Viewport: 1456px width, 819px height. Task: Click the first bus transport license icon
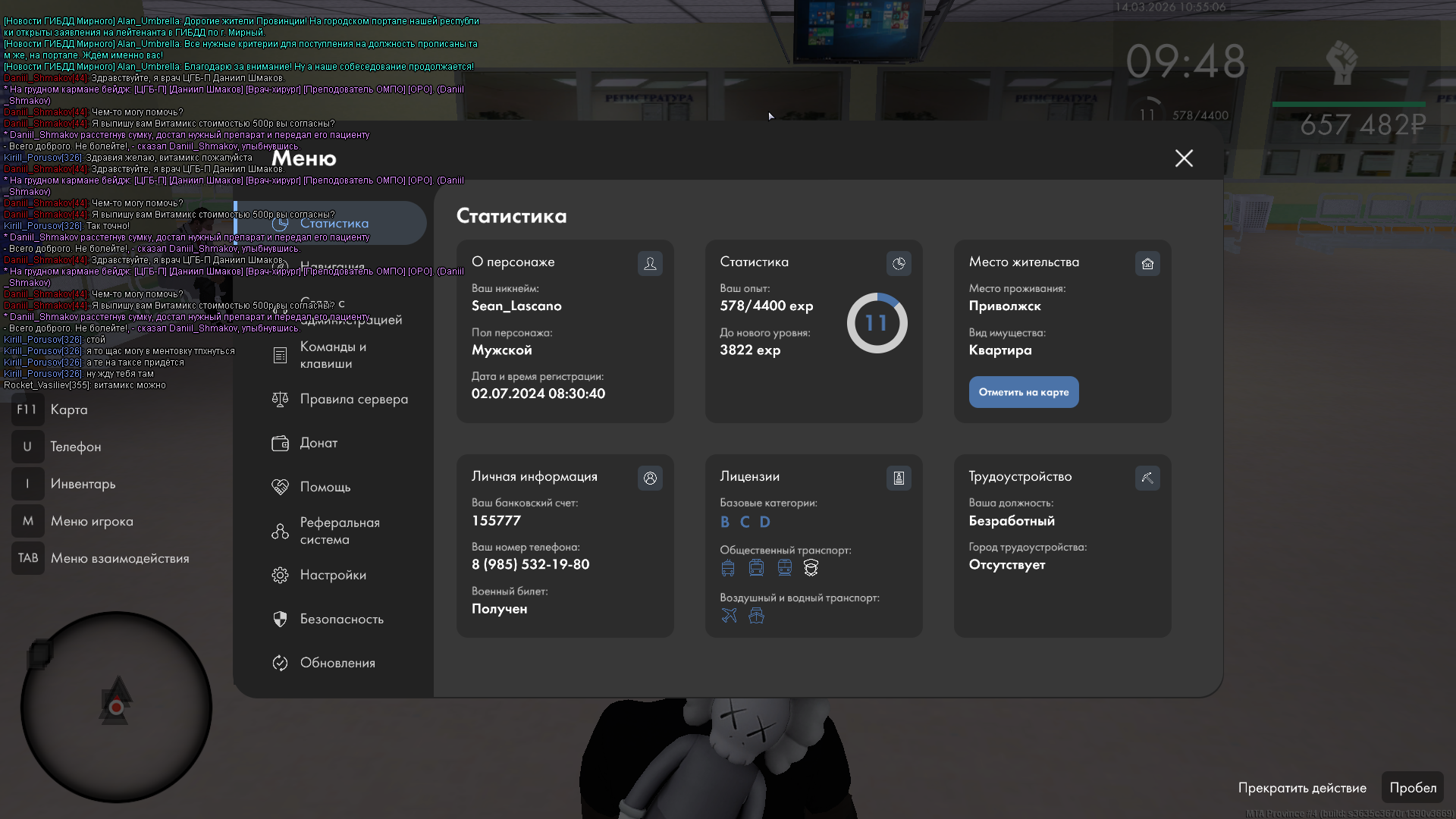click(728, 568)
